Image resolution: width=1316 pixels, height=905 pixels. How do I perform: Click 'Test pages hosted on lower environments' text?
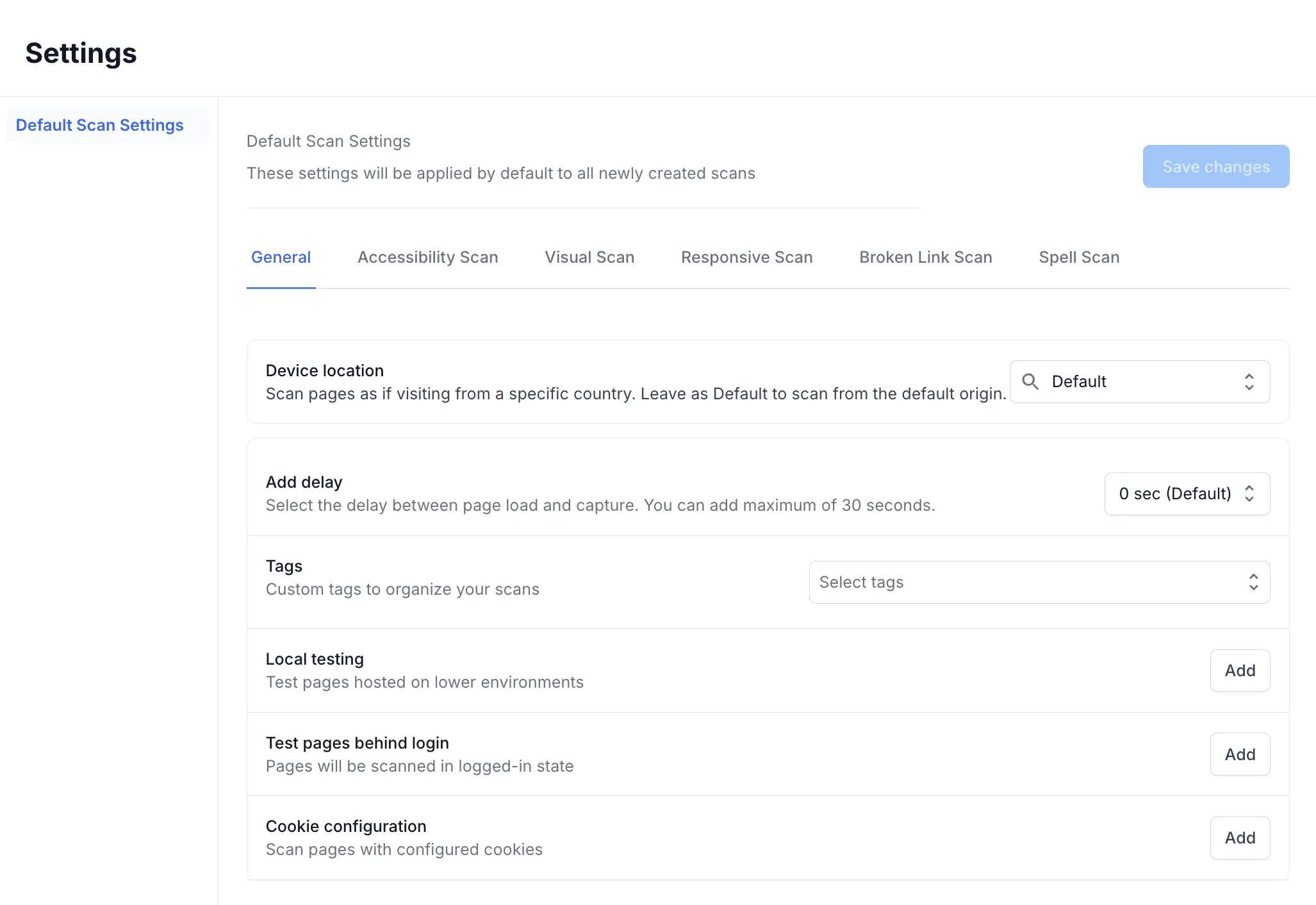[424, 682]
